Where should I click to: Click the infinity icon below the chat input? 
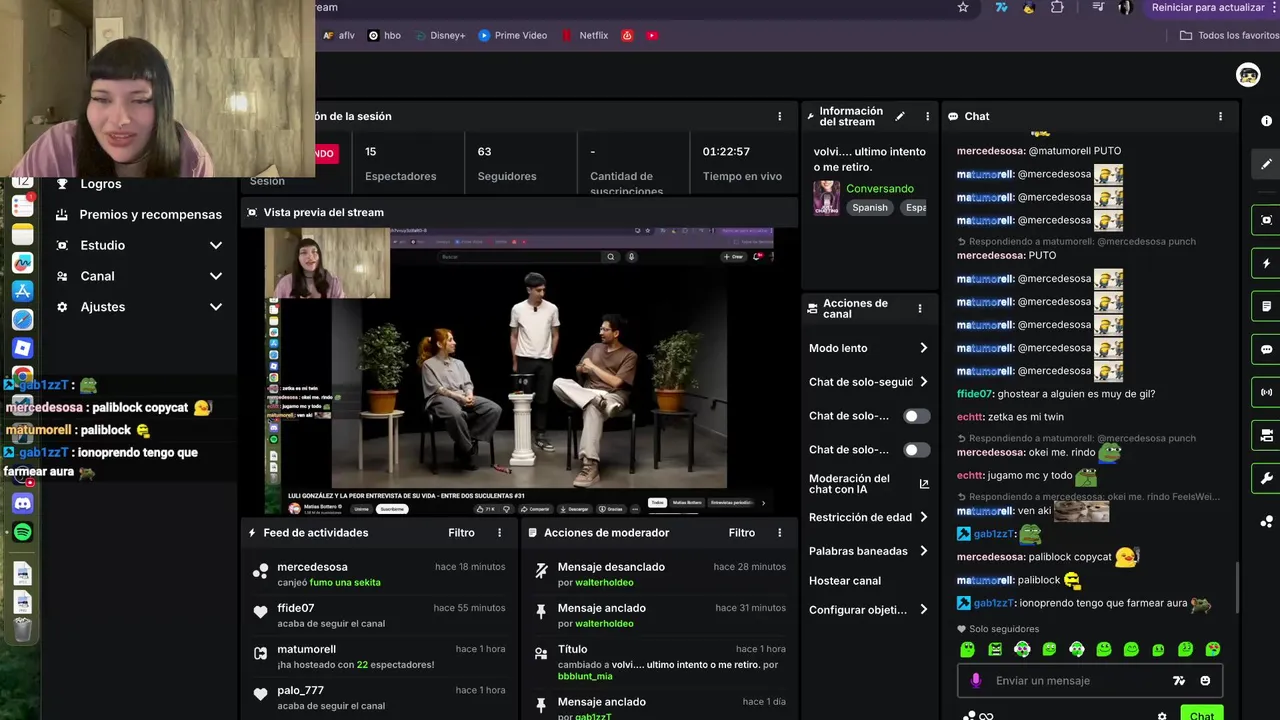click(986, 716)
